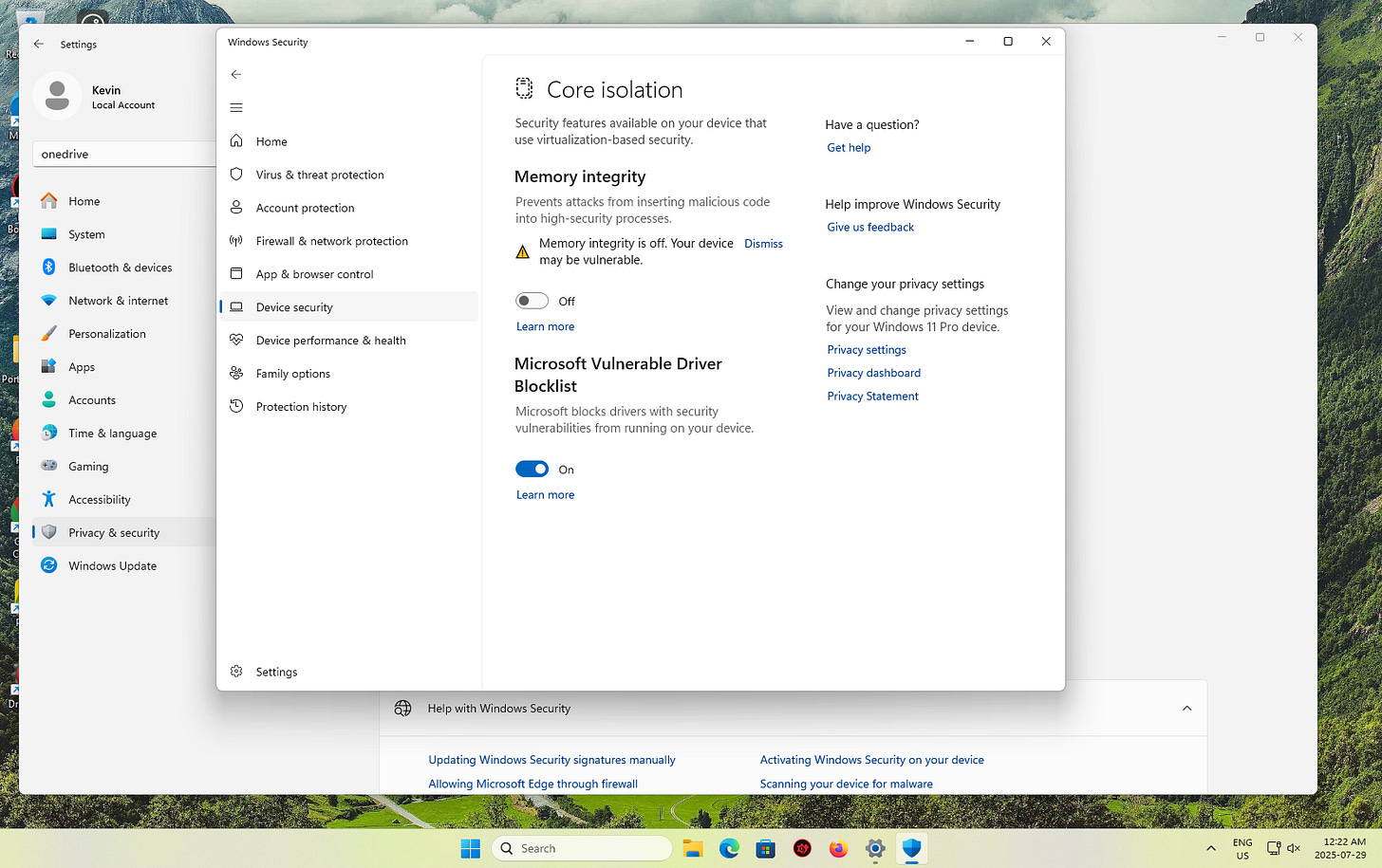Open System in Settings sidebar
Image resolution: width=1382 pixels, height=868 pixels.
[124, 234]
